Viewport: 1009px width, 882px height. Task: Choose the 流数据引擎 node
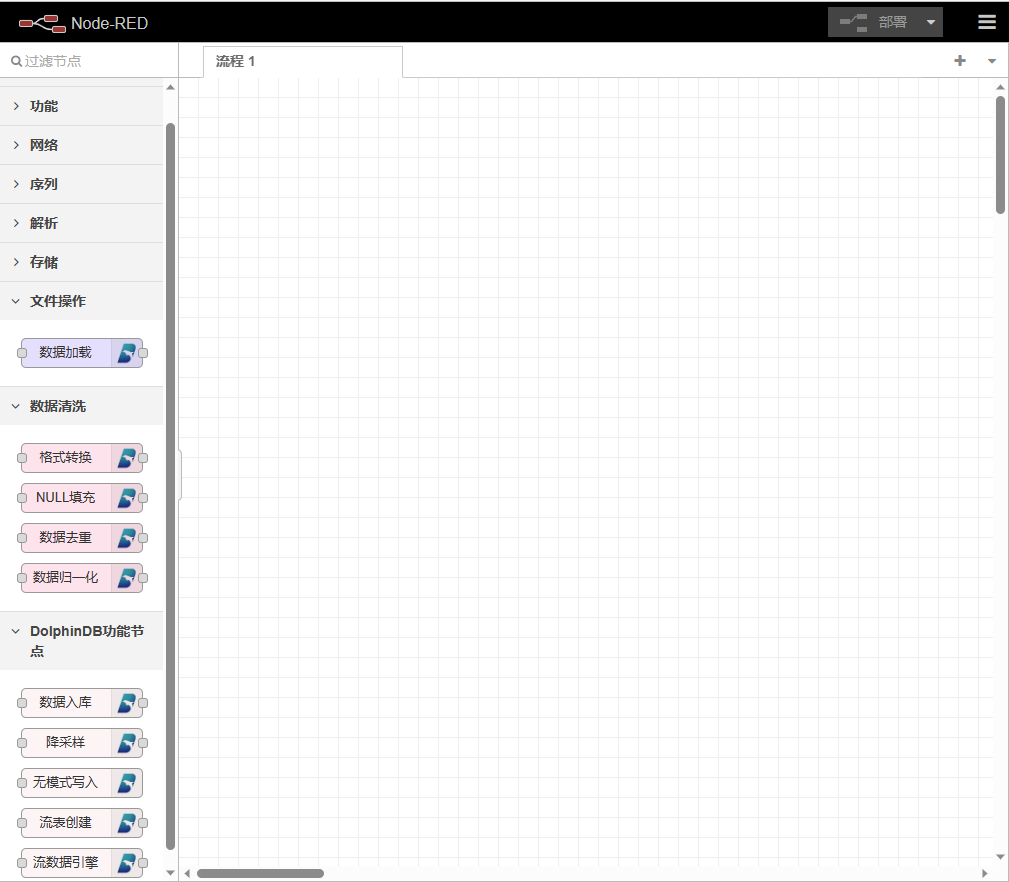(x=80, y=862)
